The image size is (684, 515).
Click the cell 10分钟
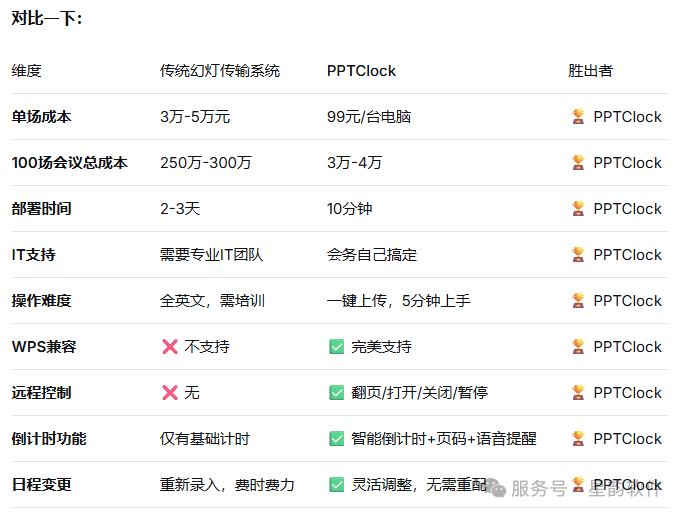point(349,209)
